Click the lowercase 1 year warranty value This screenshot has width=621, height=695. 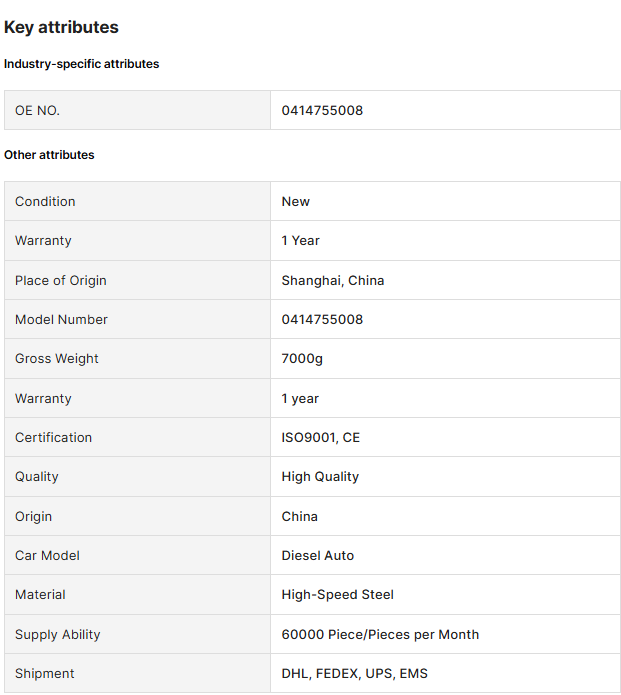[300, 398]
